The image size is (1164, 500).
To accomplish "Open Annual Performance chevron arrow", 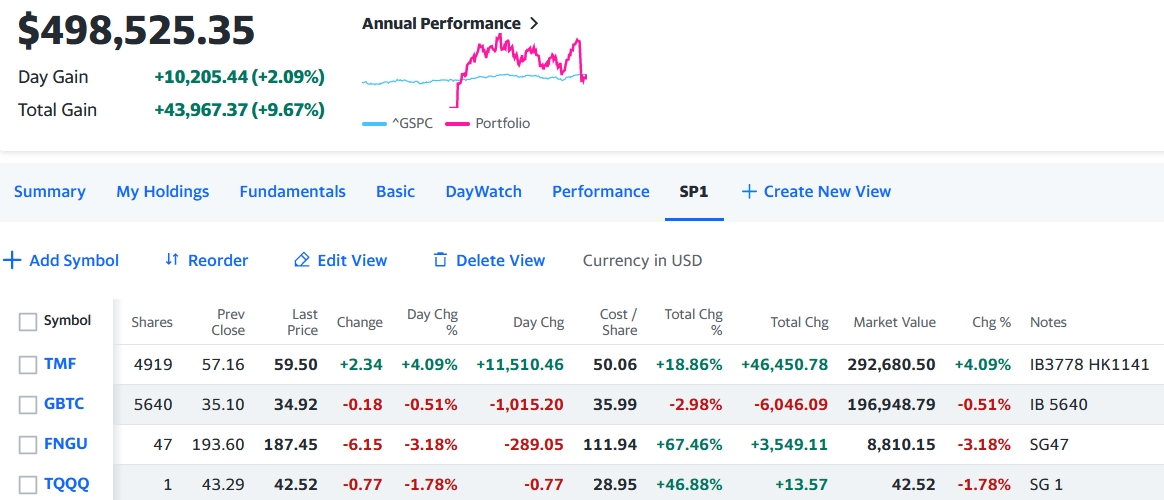I will pyautogui.click(x=534, y=23).
